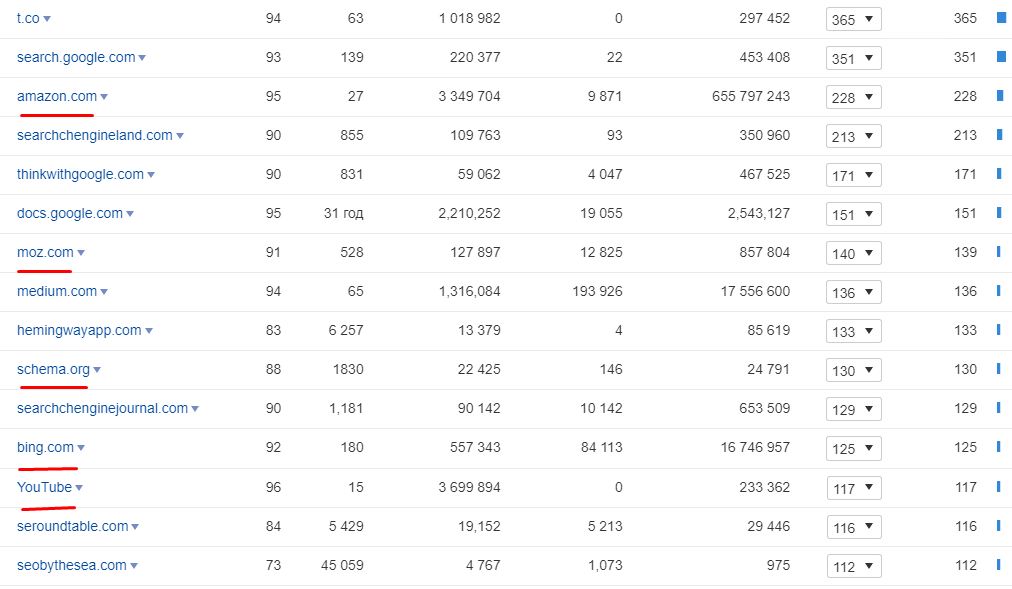
Task: Click the blue bar in amazon.com row
Action: click(999, 96)
